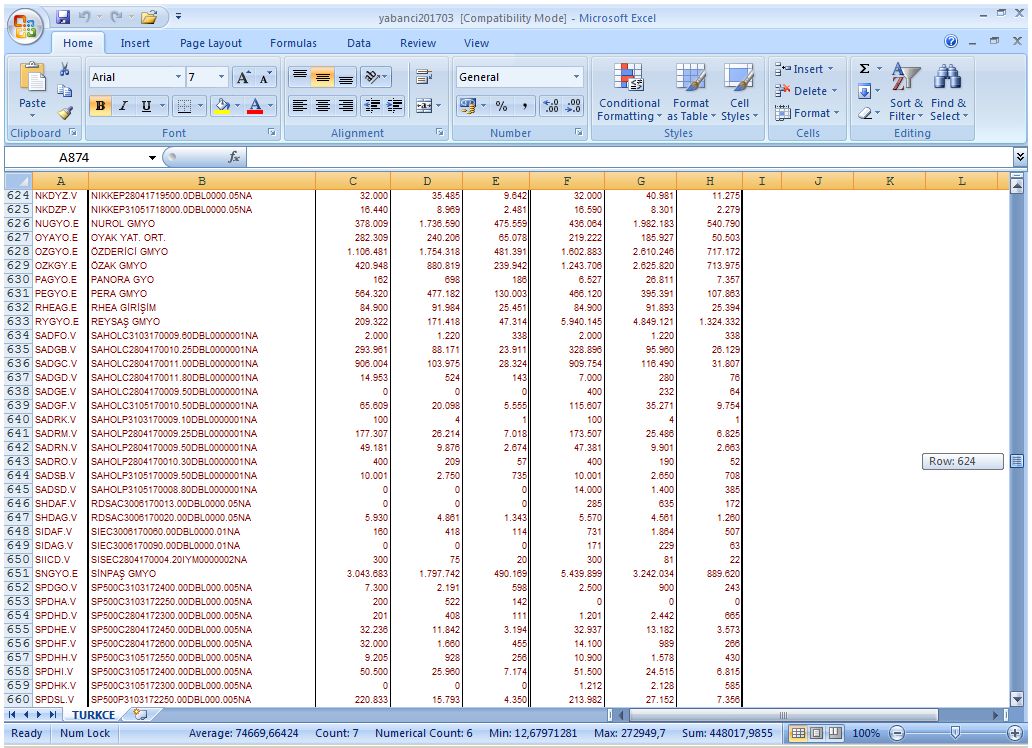Screen dimensions: 1032x748
Task: Open the Sort & Filter menu
Action: pyautogui.click(x=906, y=92)
